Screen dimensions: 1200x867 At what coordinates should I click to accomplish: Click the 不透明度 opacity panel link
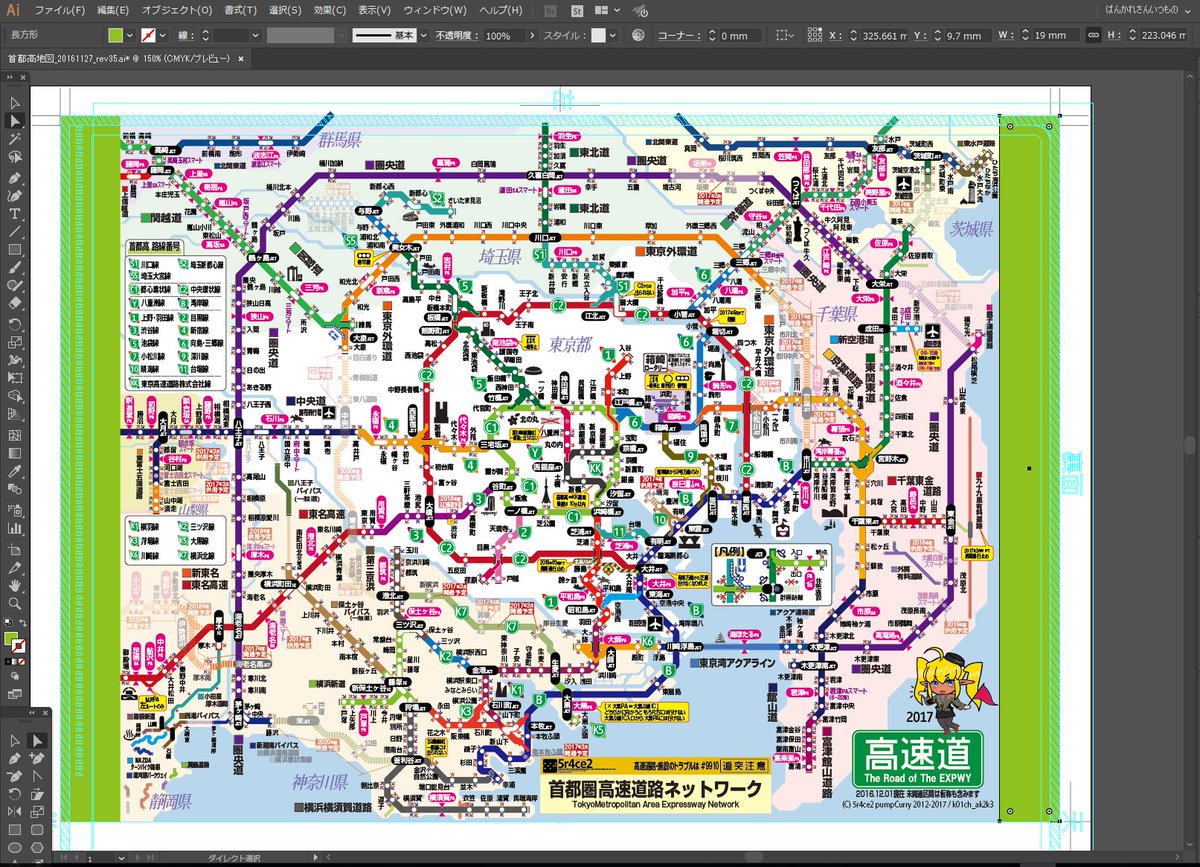click(x=458, y=35)
